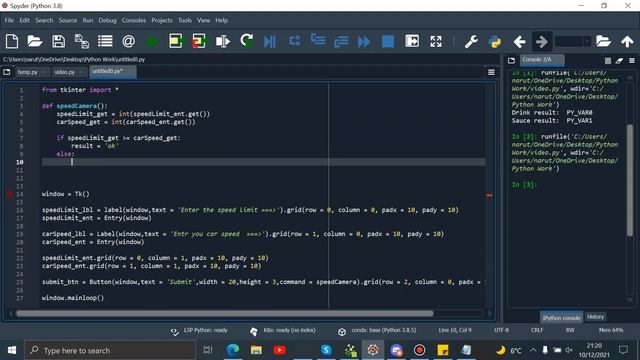This screenshot has height=360, width=640.
Task: Start debugging the file icon
Action: point(270,41)
